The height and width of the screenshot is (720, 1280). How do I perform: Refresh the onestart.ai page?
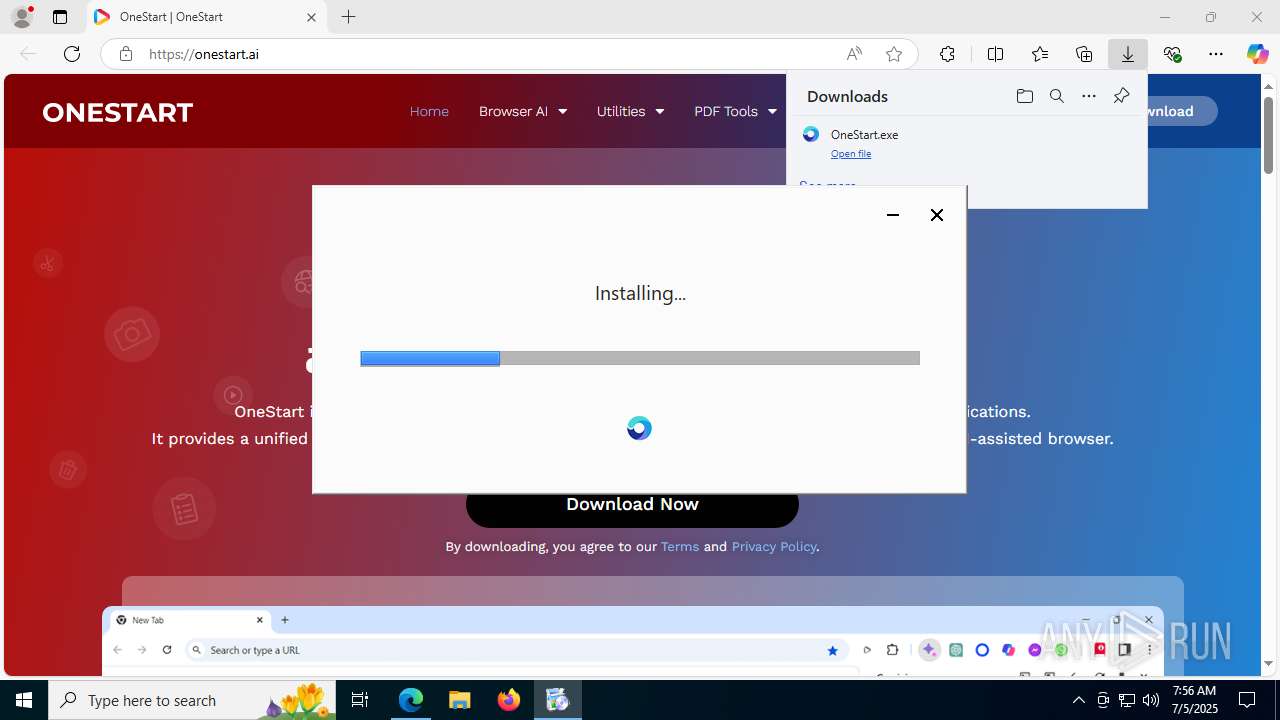(x=72, y=54)
